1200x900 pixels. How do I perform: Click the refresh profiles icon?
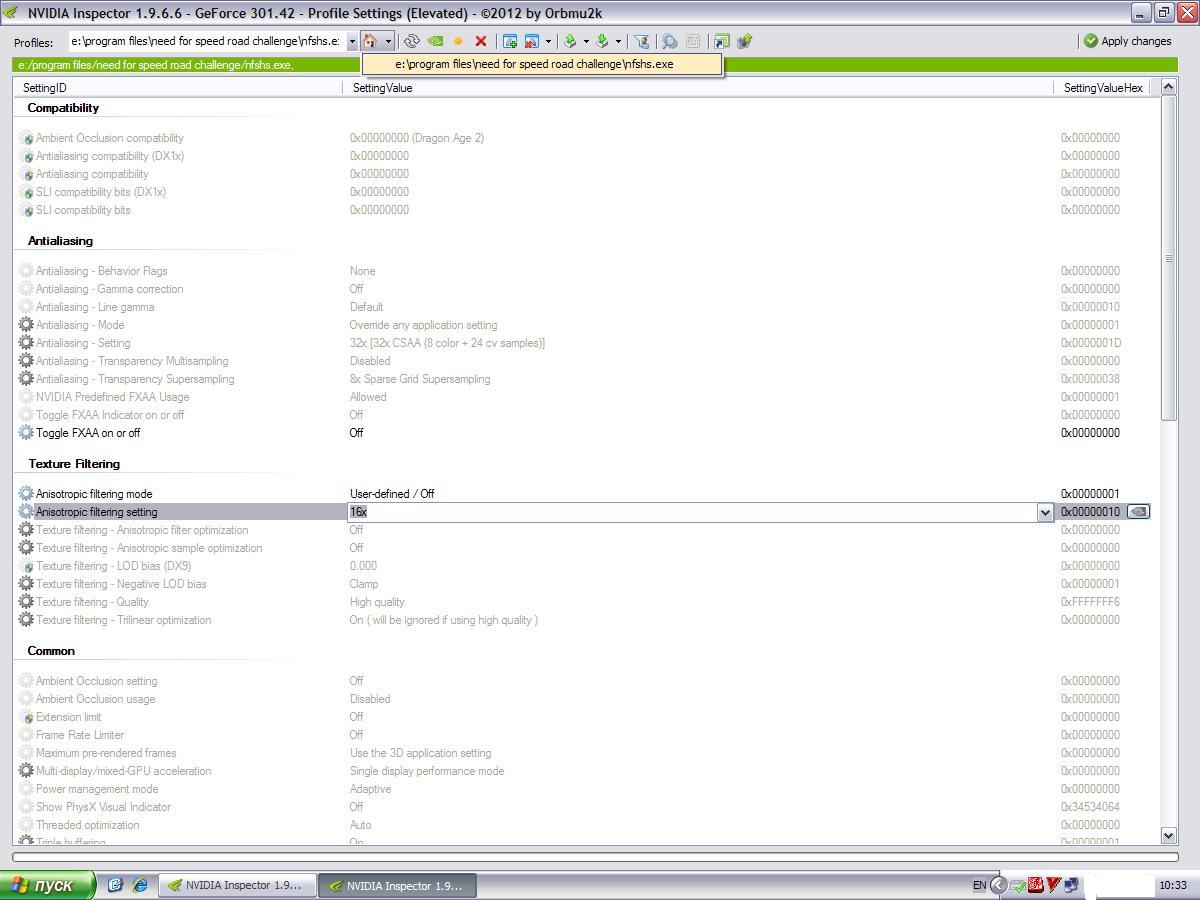pyautogui.click(x=411, y=41)
